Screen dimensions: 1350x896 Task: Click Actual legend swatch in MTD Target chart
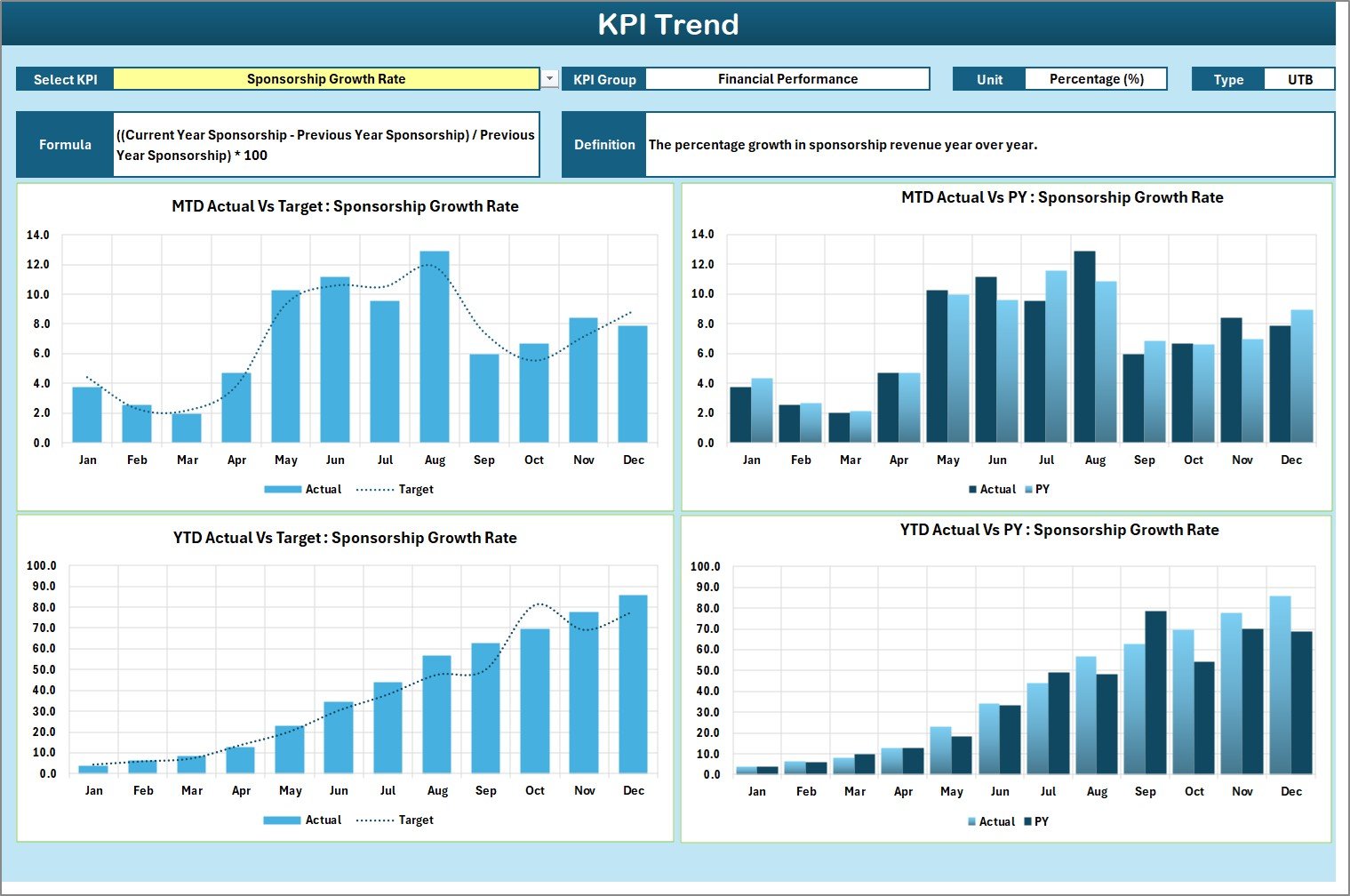pos(283,490)
